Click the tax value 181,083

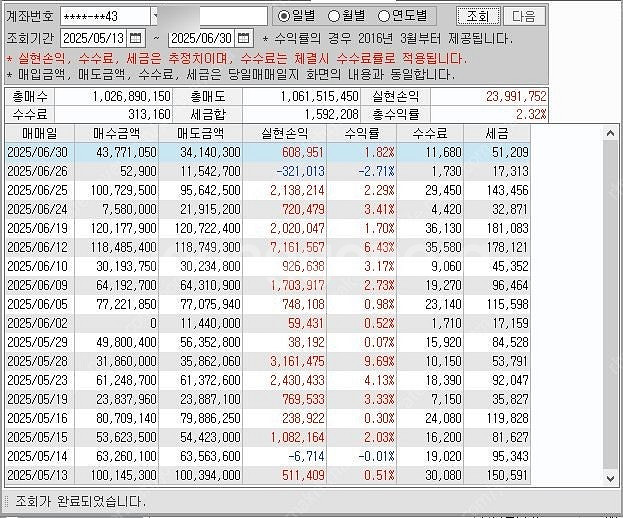(508, 228)
